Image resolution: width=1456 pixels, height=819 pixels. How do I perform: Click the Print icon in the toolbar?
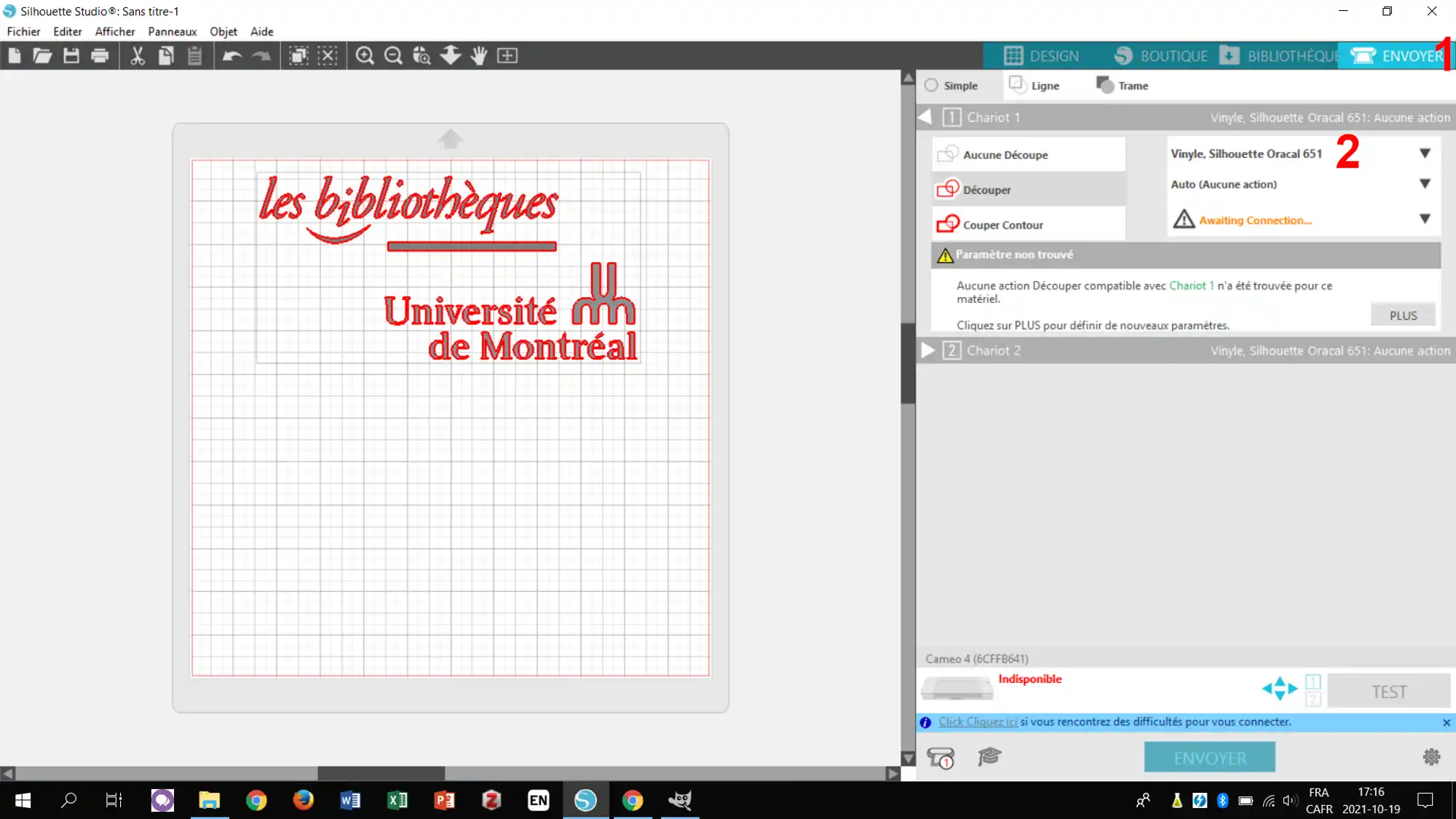(x=100, y=55)
